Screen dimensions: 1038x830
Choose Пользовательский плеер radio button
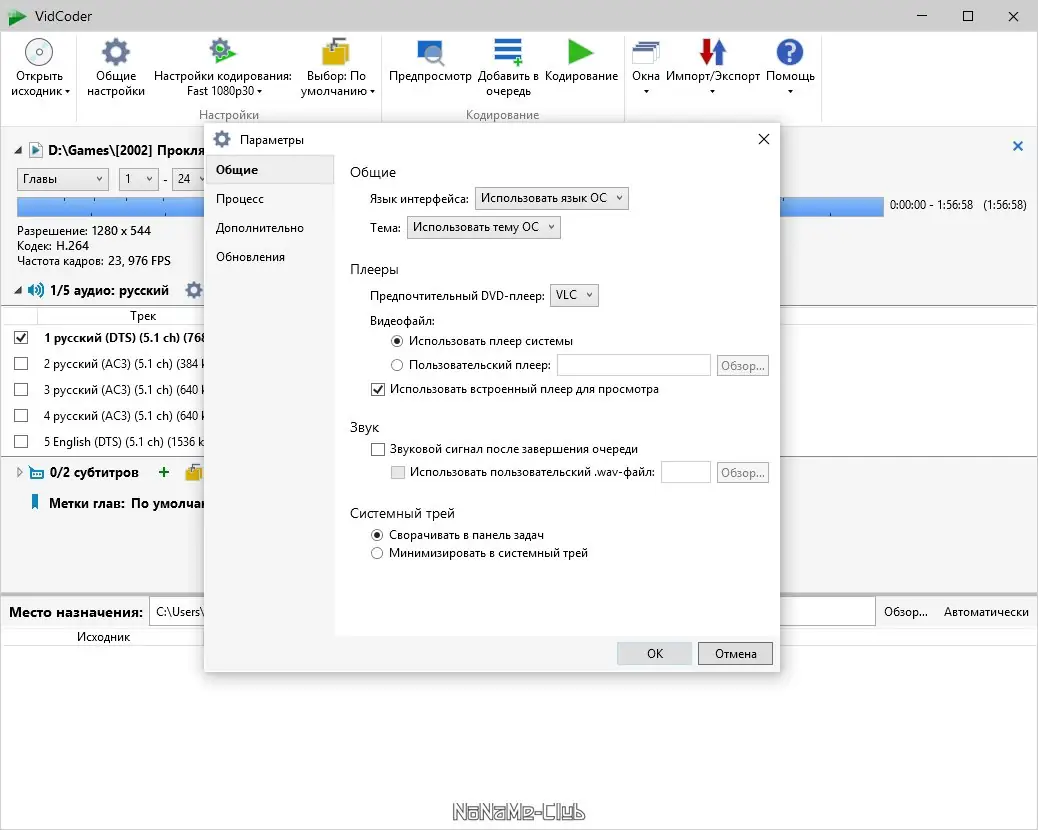coord(397,365)
